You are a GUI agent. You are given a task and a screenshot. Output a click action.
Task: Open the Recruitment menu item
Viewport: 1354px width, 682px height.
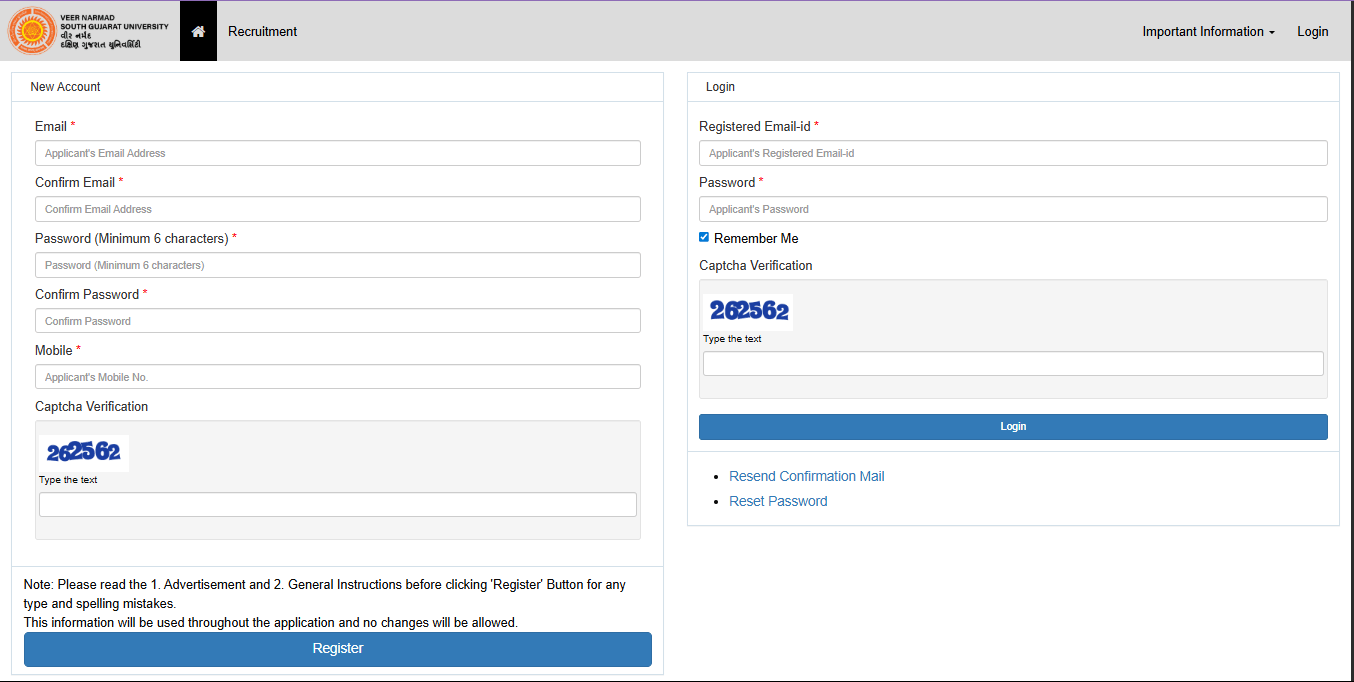(262, 31)
